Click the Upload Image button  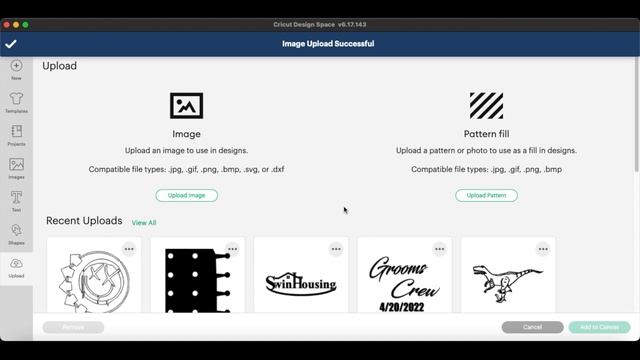(187, 196)
